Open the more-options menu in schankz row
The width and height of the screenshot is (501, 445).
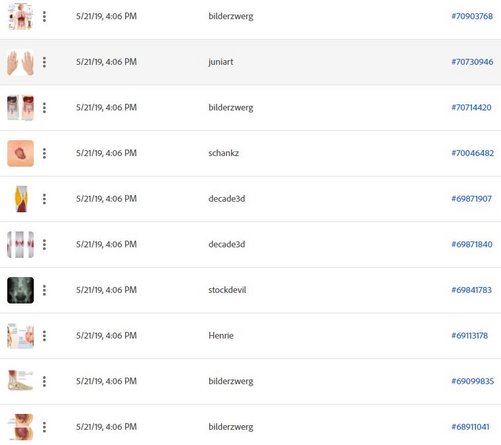click(44, 153)
